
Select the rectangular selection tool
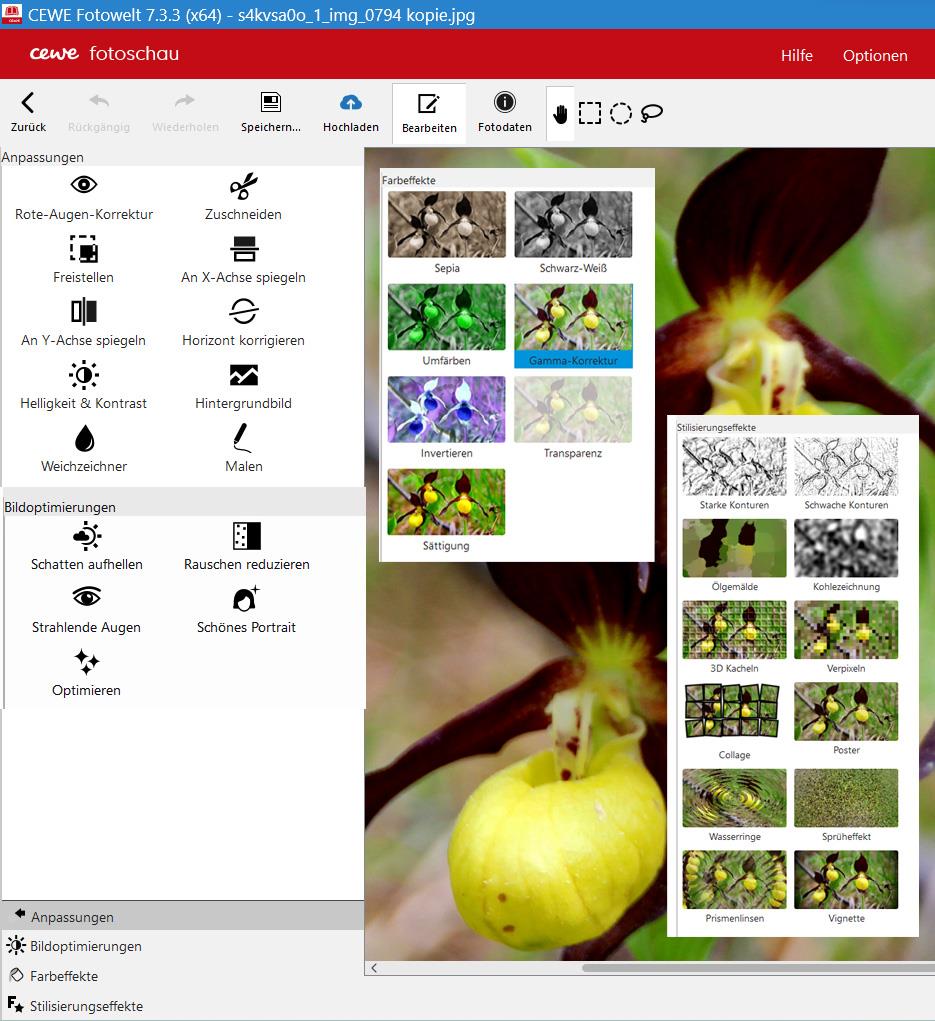[x=590, y=113]
